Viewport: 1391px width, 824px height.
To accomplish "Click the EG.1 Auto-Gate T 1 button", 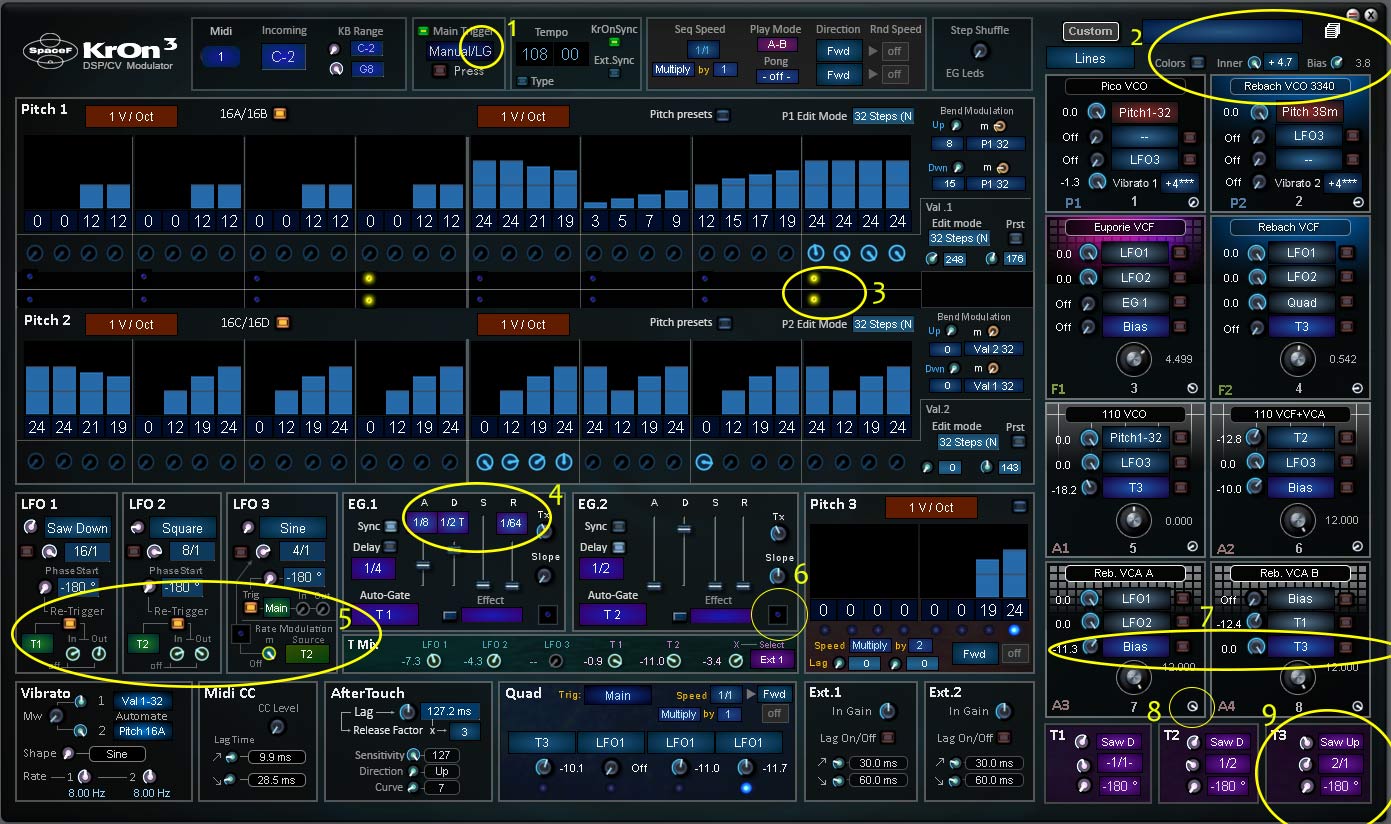I will point(384,615).
